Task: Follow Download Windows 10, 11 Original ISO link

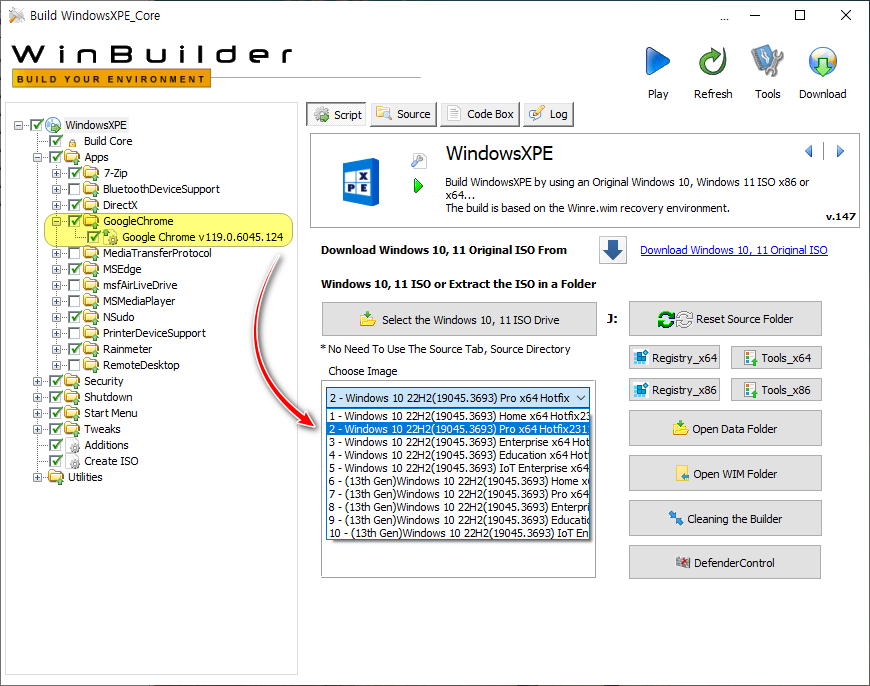Action: [x=734, y=250]
